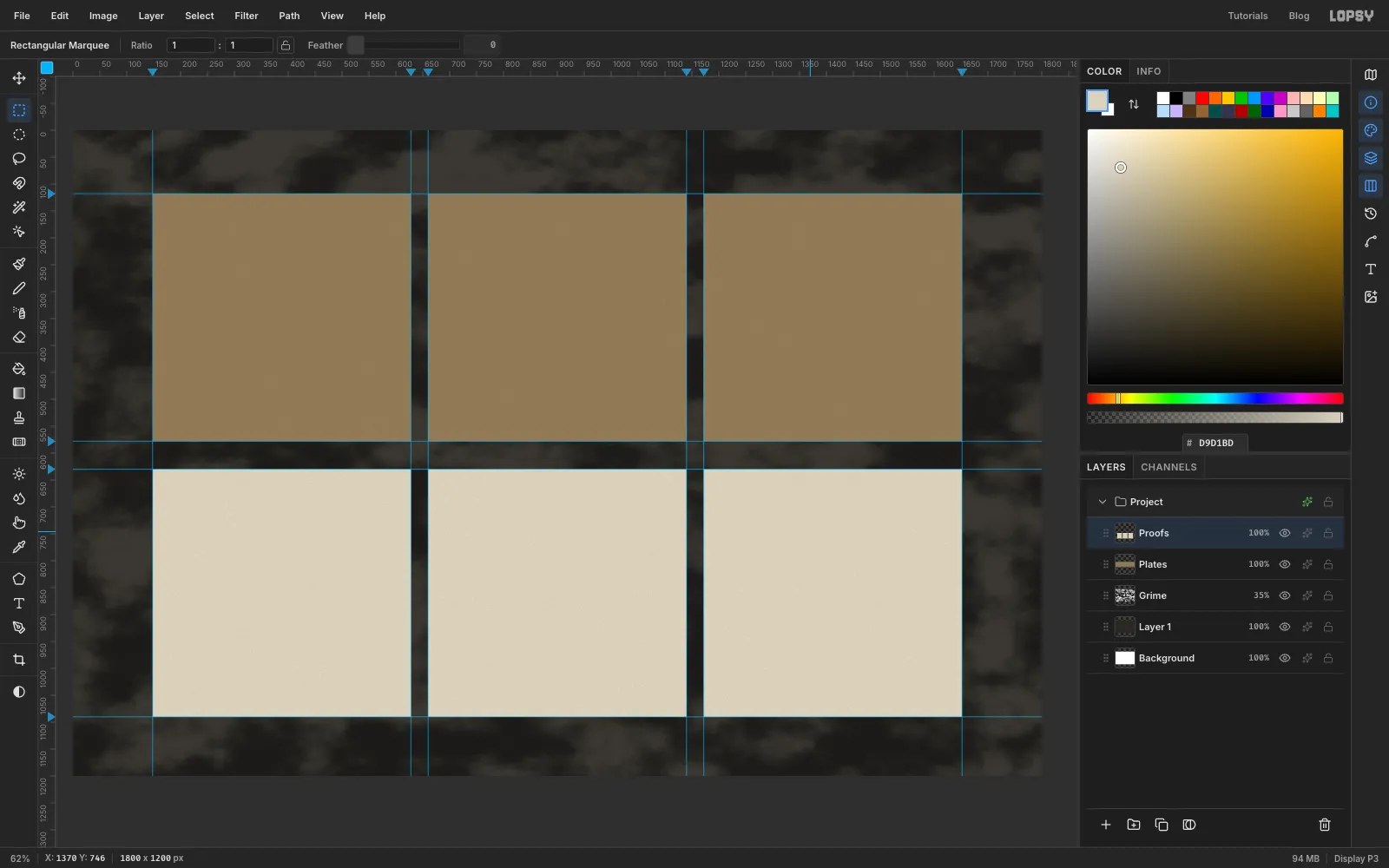Switch to the Info tab

click(1149, 71)
